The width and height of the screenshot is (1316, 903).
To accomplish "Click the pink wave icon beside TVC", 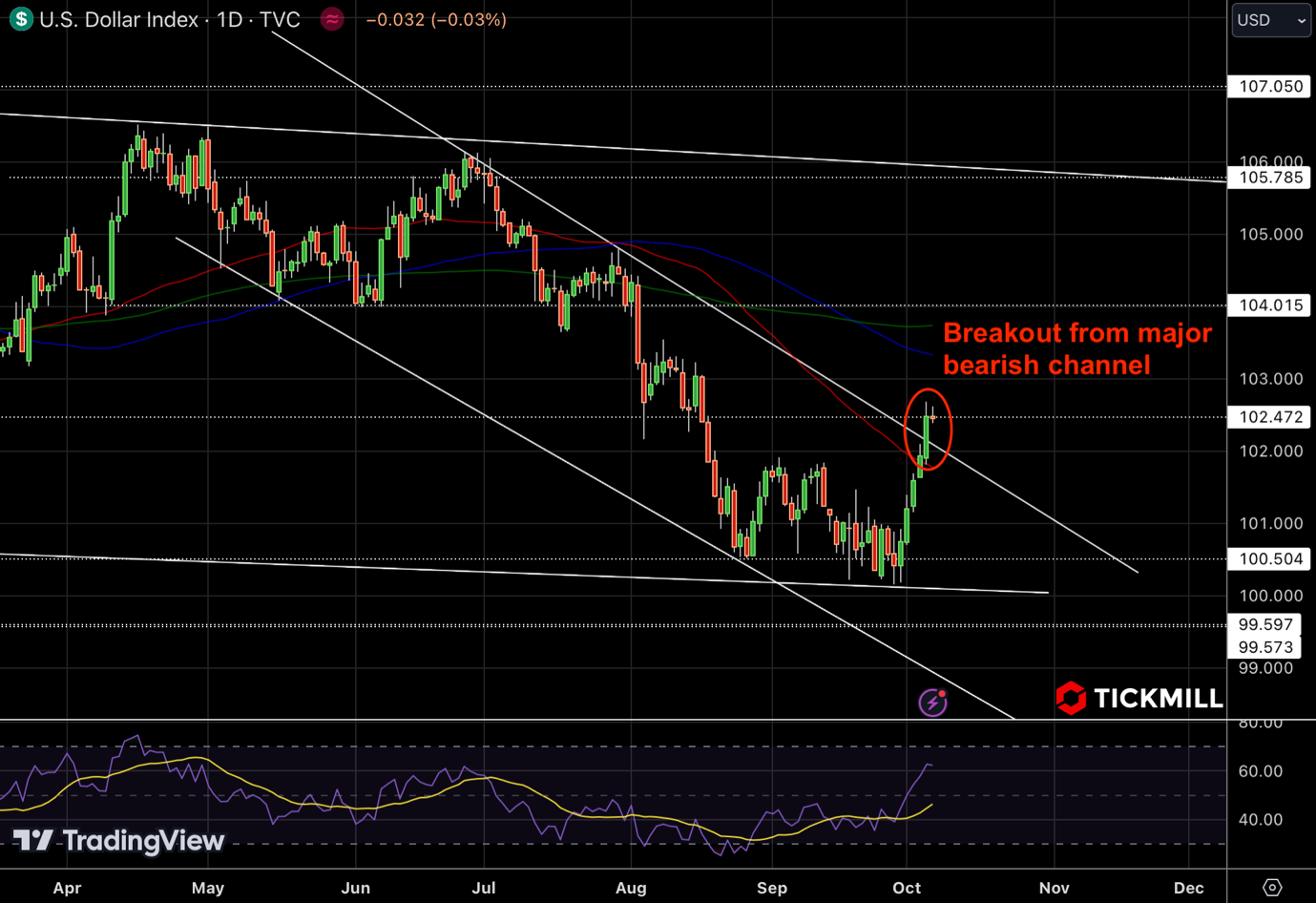I will [x=332, y=19].
